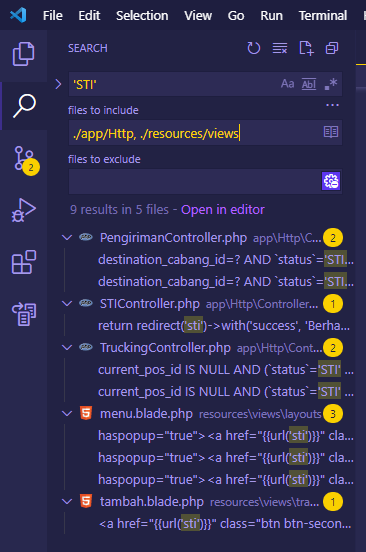The width and height of the screenshot is (366, 552).
Task: Open the Explorer view in activity bar
Action: [x=23, y=54]
